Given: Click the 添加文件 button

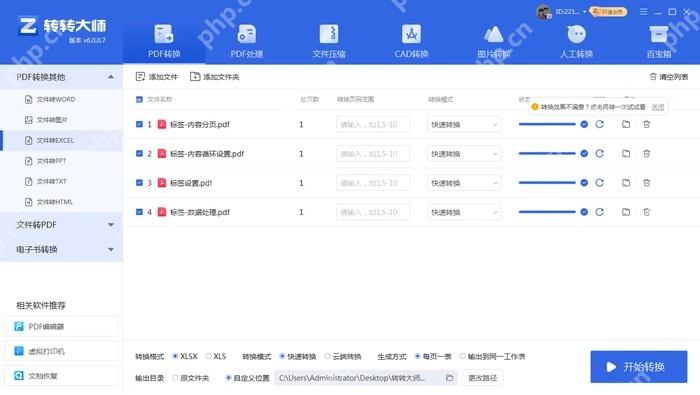Looking at the screenshot, I should (157, 77).
